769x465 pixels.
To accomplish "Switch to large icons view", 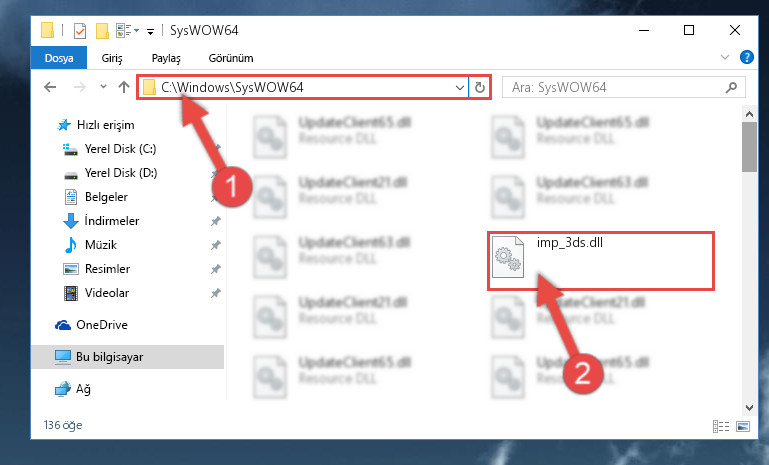I will click(743, 426).
